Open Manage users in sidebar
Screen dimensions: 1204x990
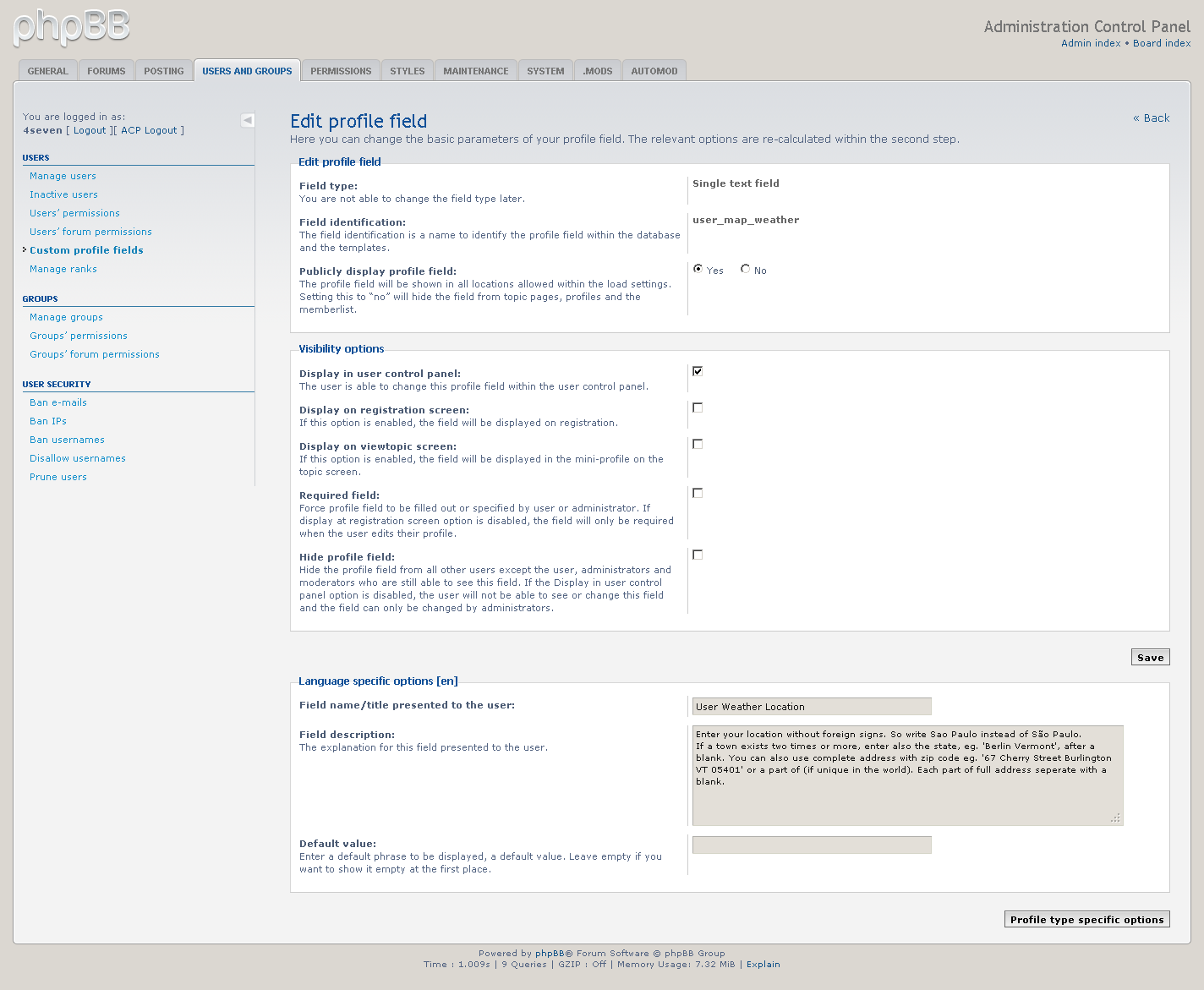pos(63,176)
